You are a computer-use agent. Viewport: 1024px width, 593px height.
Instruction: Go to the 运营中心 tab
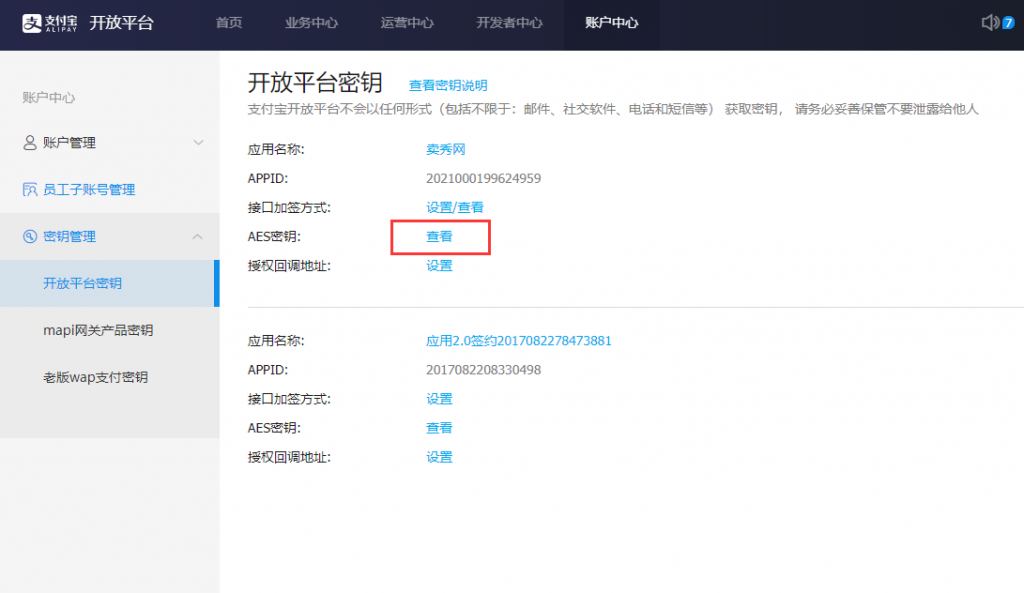407,23
